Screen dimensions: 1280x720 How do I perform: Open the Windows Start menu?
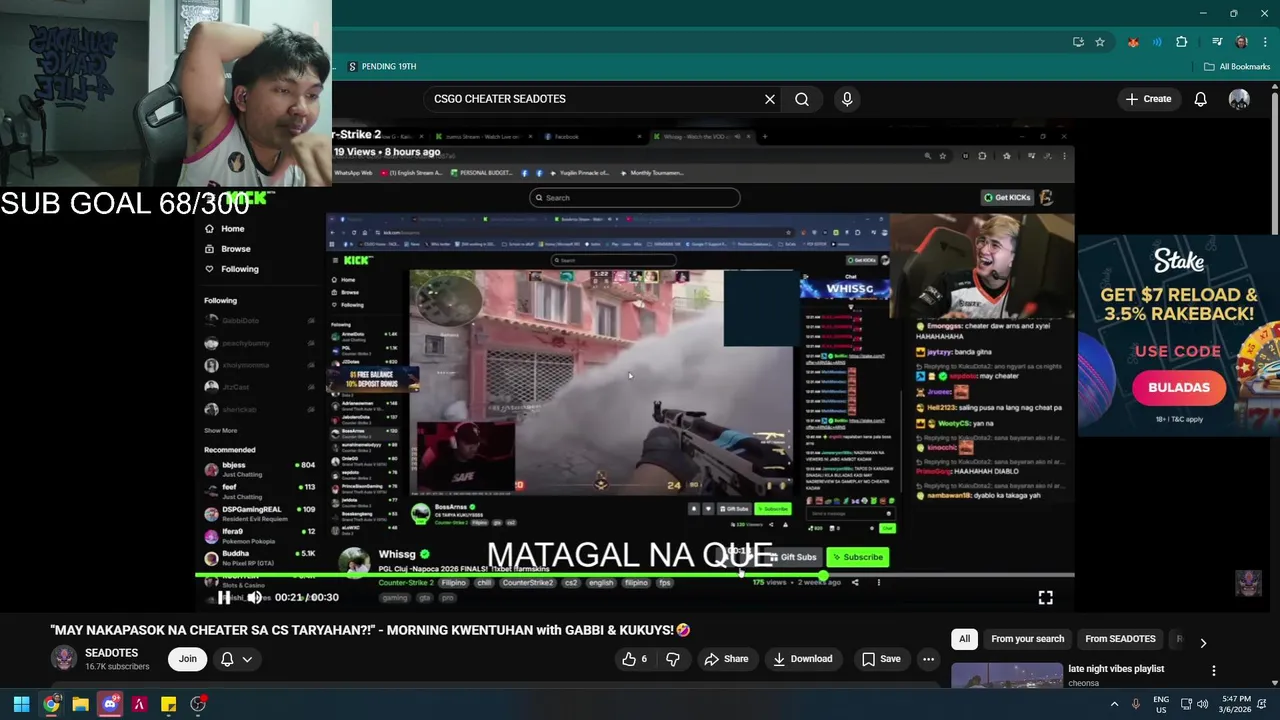(21, 704)
